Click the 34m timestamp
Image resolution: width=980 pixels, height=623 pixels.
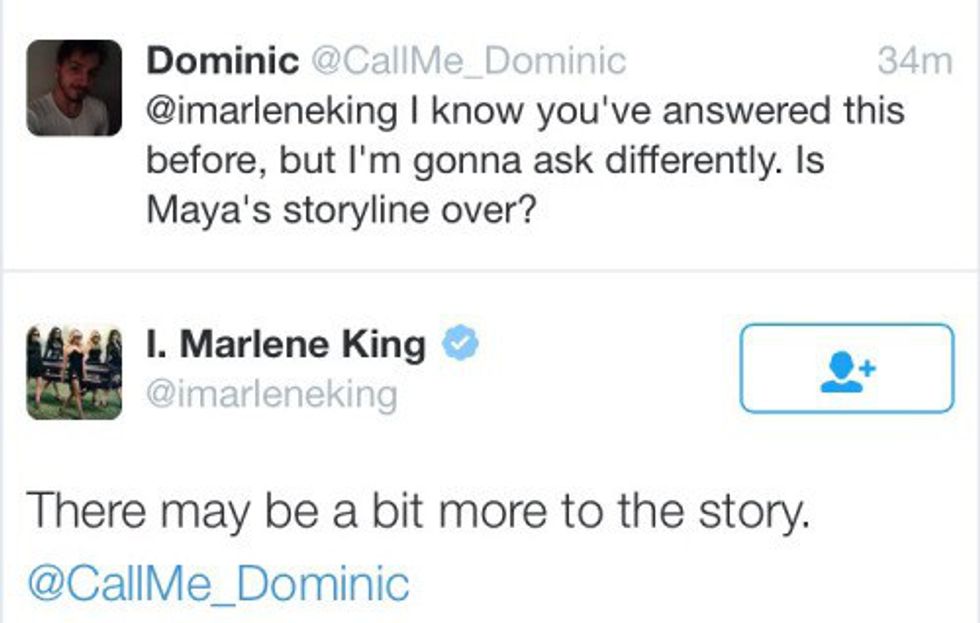click(914, 62)
